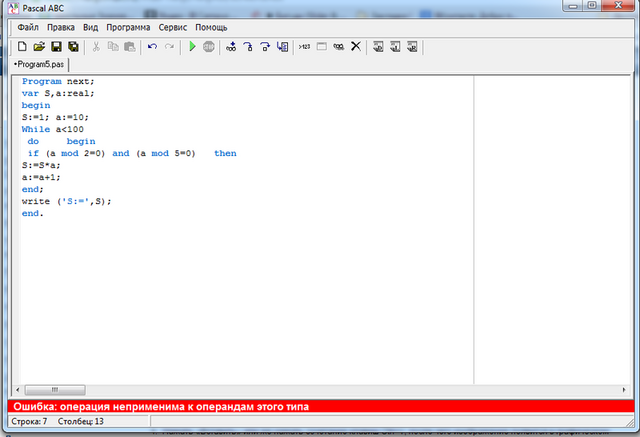Screen dimensions: 640x437
Task: Click the right arrow of horizontal scrollbar
Action: [624, 390]
